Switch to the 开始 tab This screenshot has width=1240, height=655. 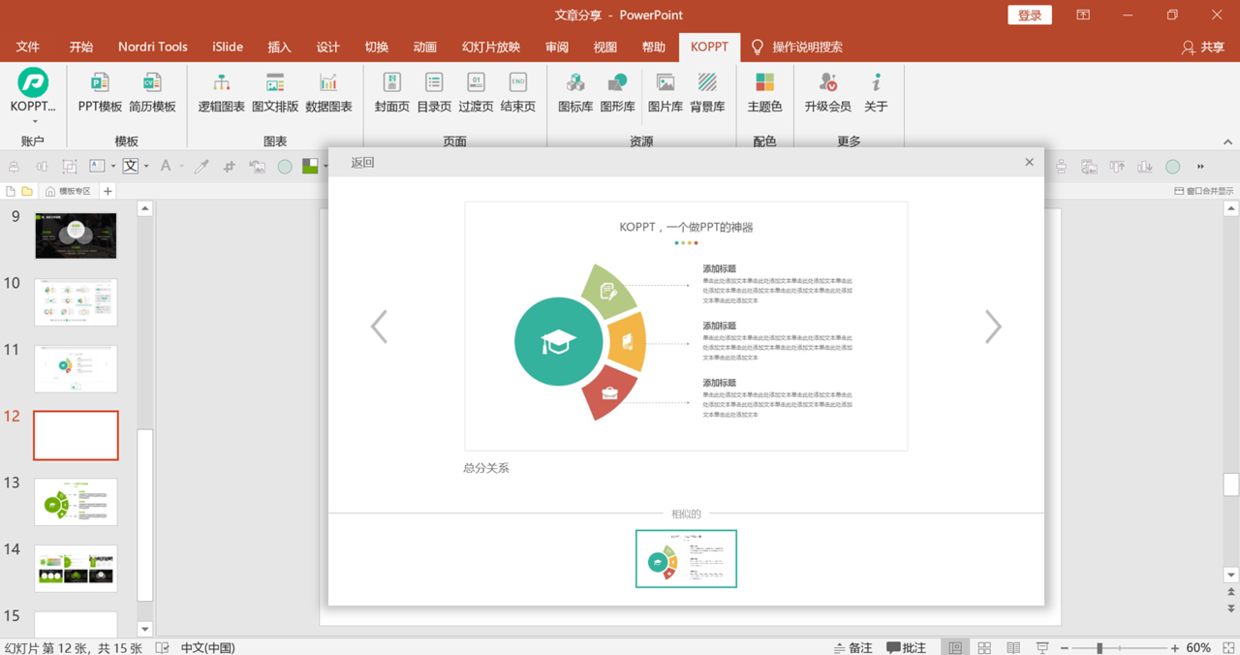(x=81, y=47)
